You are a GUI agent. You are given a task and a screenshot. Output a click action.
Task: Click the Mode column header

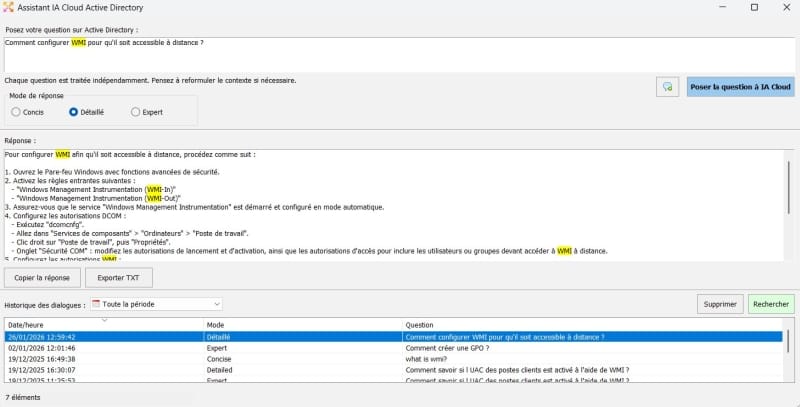coord(215,325)
